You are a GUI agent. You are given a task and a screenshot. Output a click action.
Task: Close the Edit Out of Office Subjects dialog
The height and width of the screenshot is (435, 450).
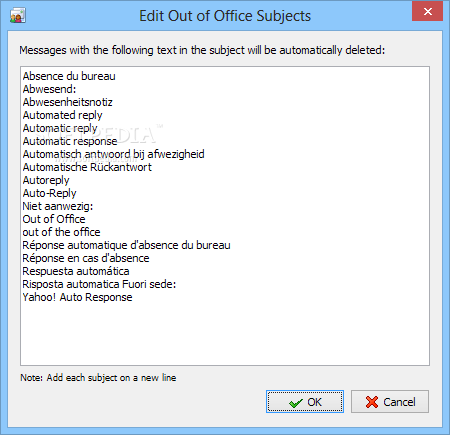[427, 12]
